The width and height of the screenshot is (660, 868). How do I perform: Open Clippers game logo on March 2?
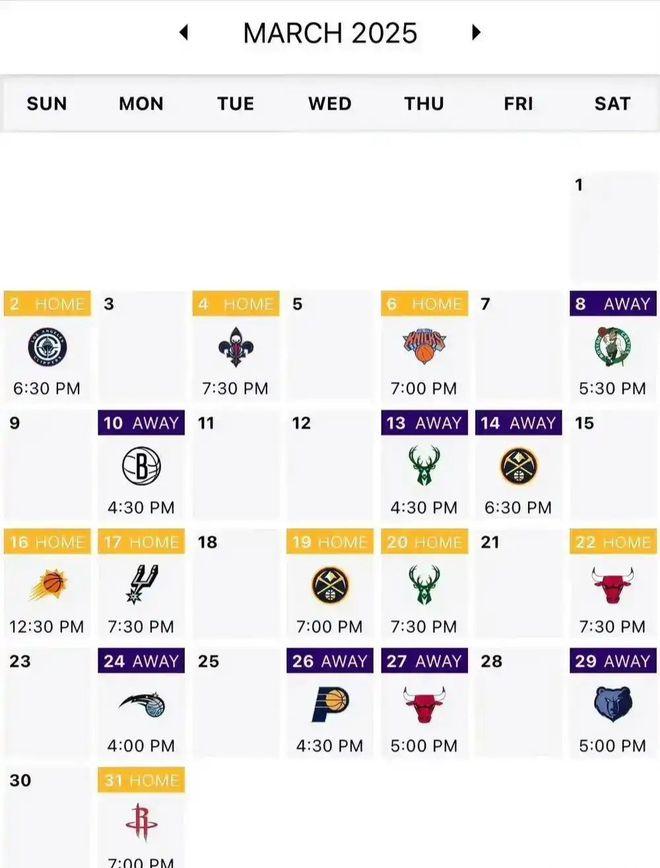click(x=47, y=347)
